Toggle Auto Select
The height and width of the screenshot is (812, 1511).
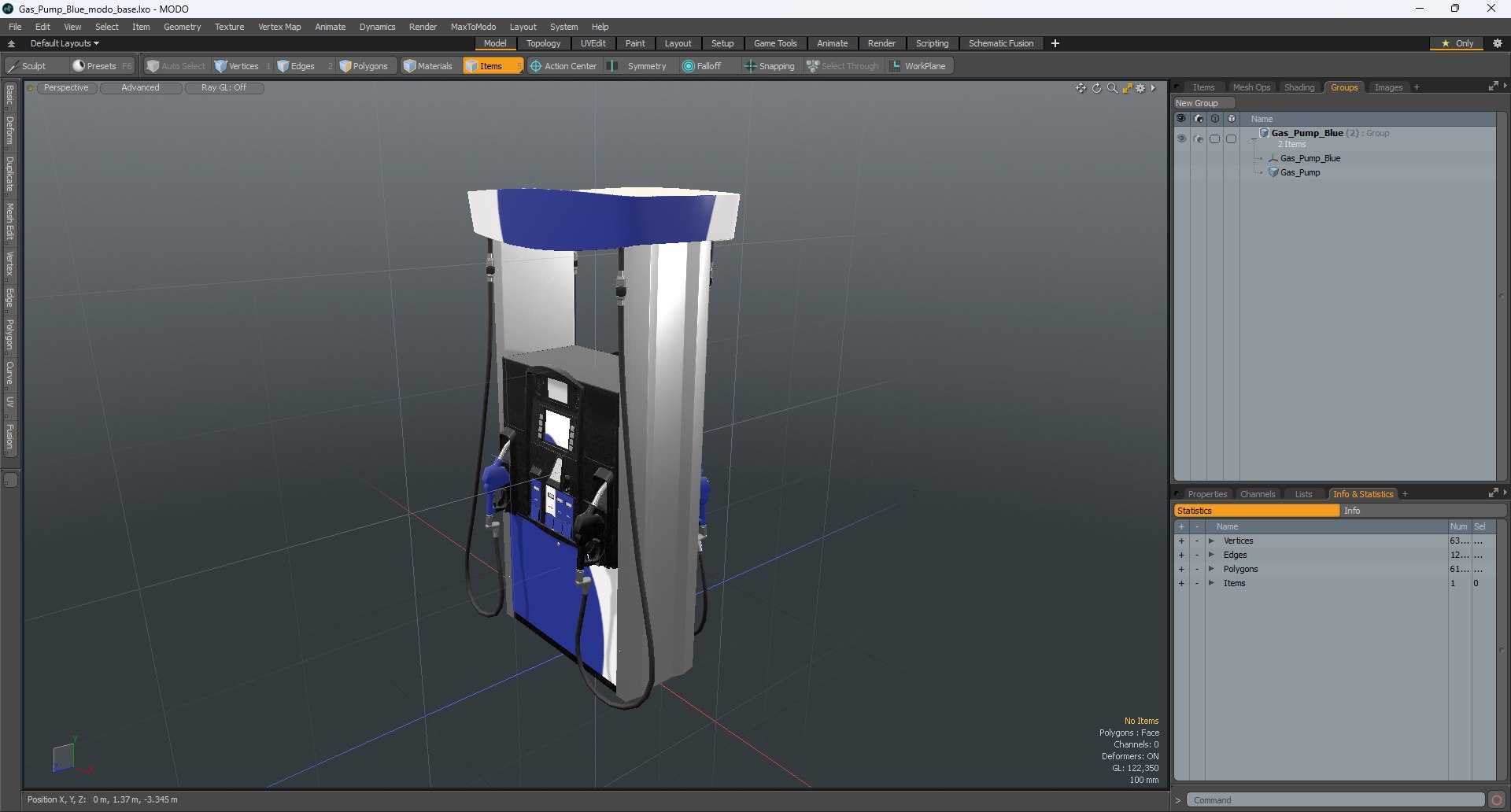pyautogui.click(x=175, y=66)
